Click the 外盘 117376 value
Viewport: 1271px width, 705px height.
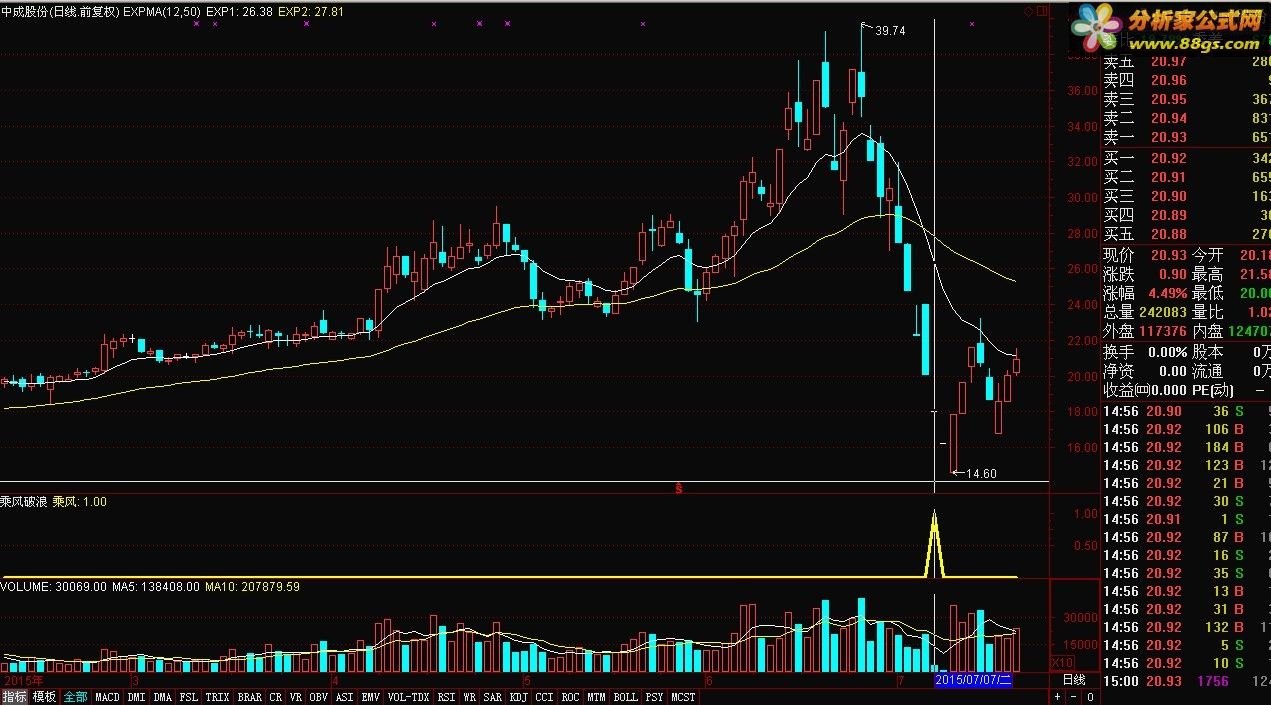click(x=1163, y=330)
